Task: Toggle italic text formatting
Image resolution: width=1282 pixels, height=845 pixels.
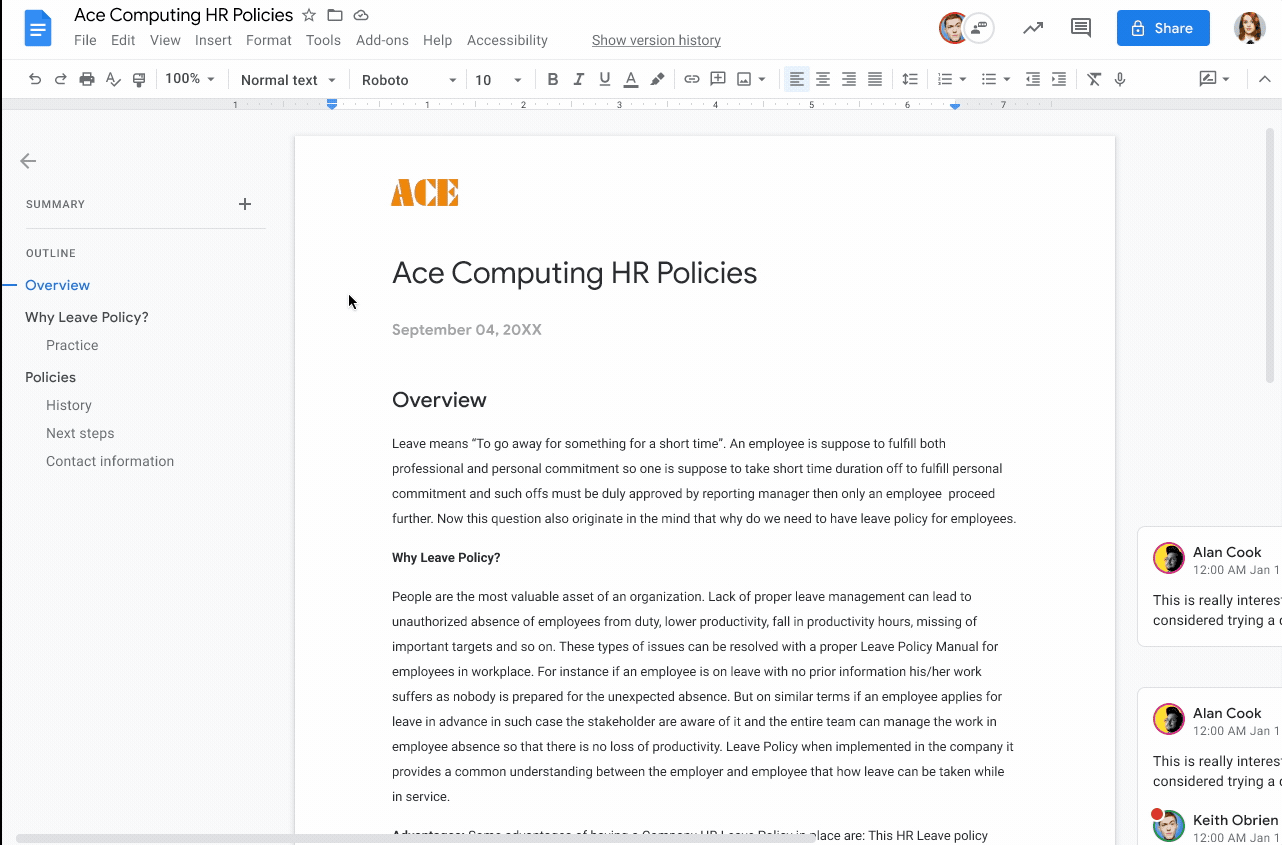Action: pos(578,78)
